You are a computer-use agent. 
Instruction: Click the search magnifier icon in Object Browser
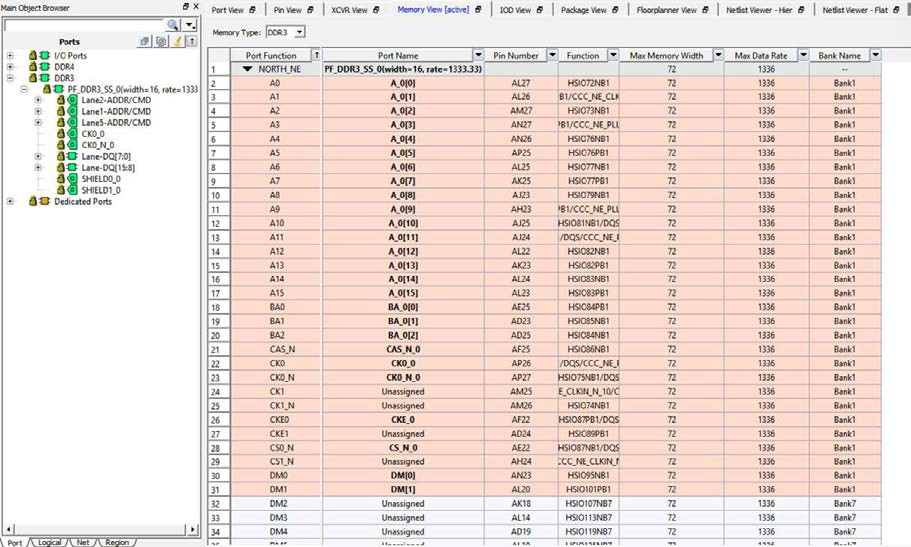(x=172, y=25)
